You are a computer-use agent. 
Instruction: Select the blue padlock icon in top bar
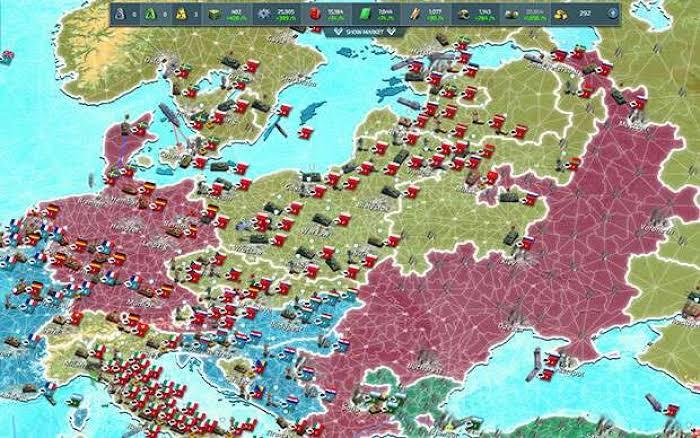[x=120, y=14]
